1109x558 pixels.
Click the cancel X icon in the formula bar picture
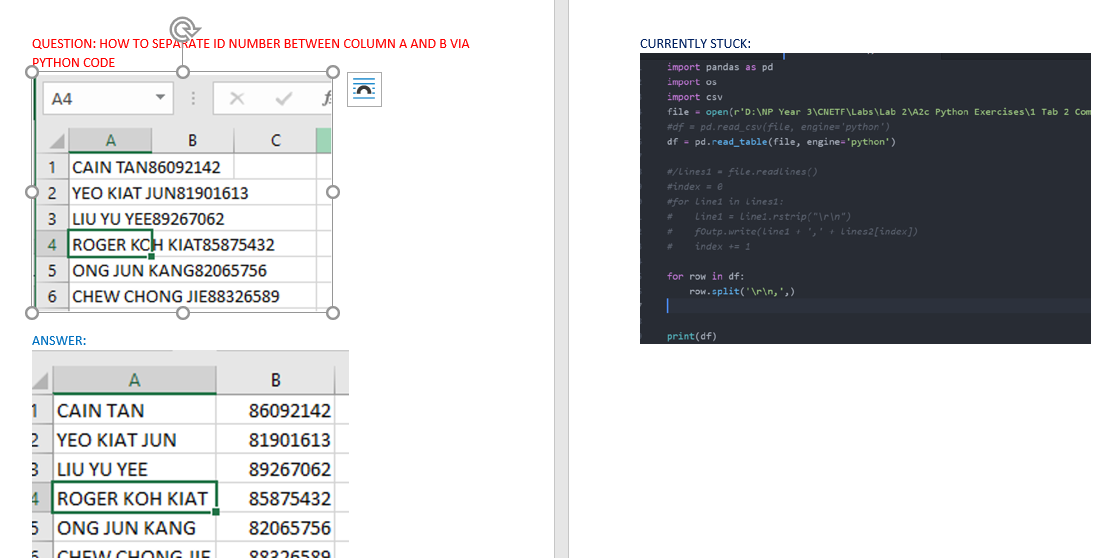tap(237, 99)
